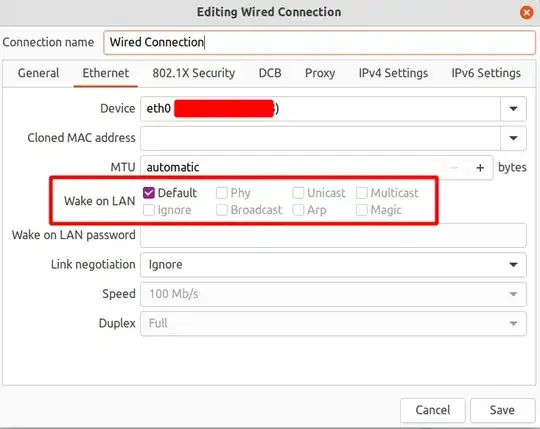Decrease MTU with the minus button

(x=455, y=168)
